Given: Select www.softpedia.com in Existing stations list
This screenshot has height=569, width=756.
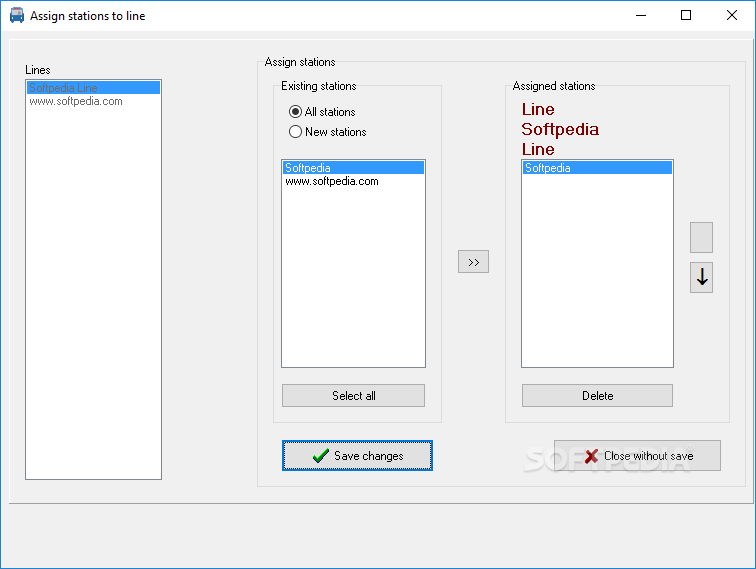Looking at the screenshot, I should [353, 181].
